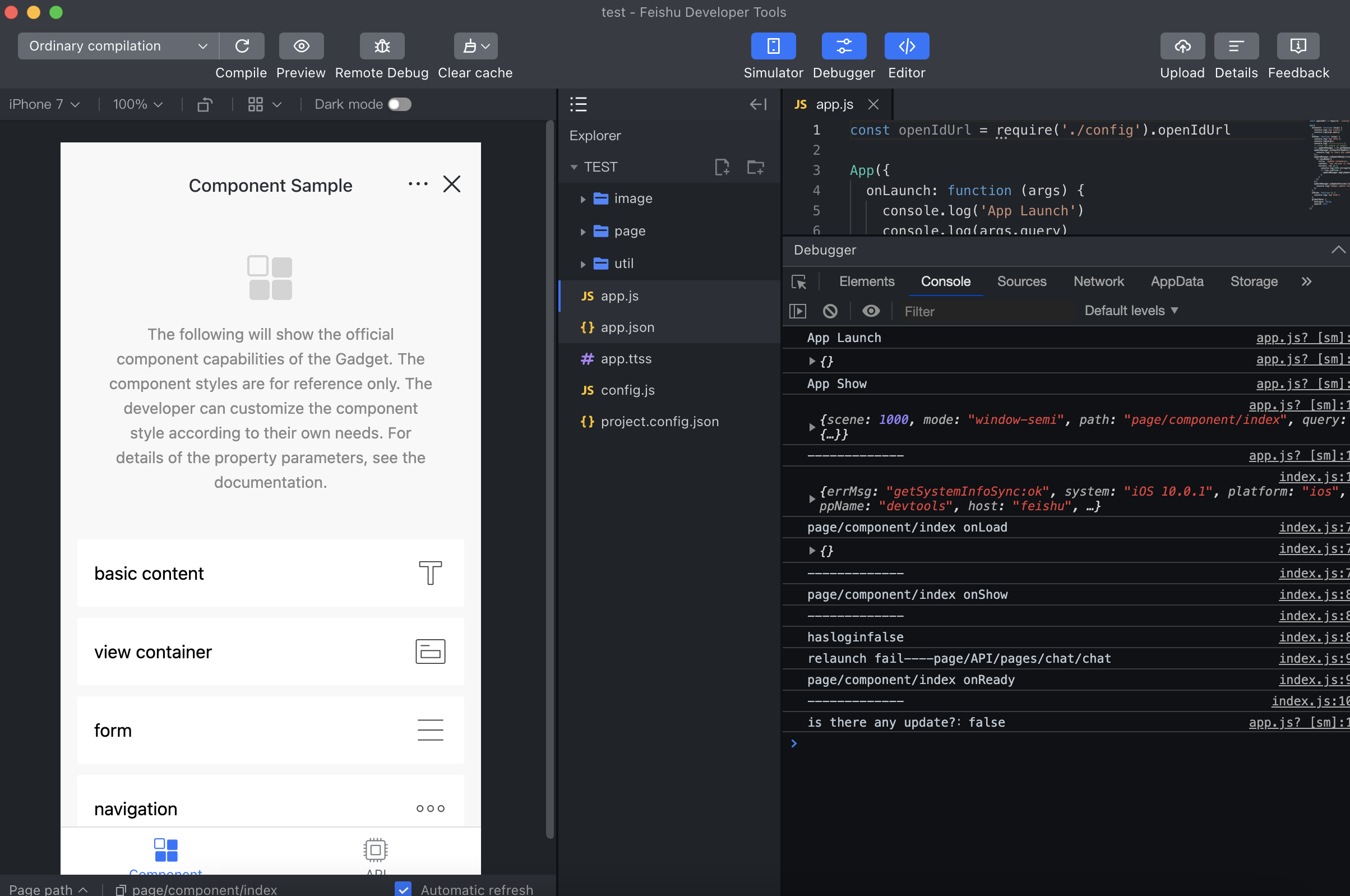Image resolution: width=1350 pixels, height=896 pixels.
Task: Open the Default levels dropdown
Action: (1131, 311)
